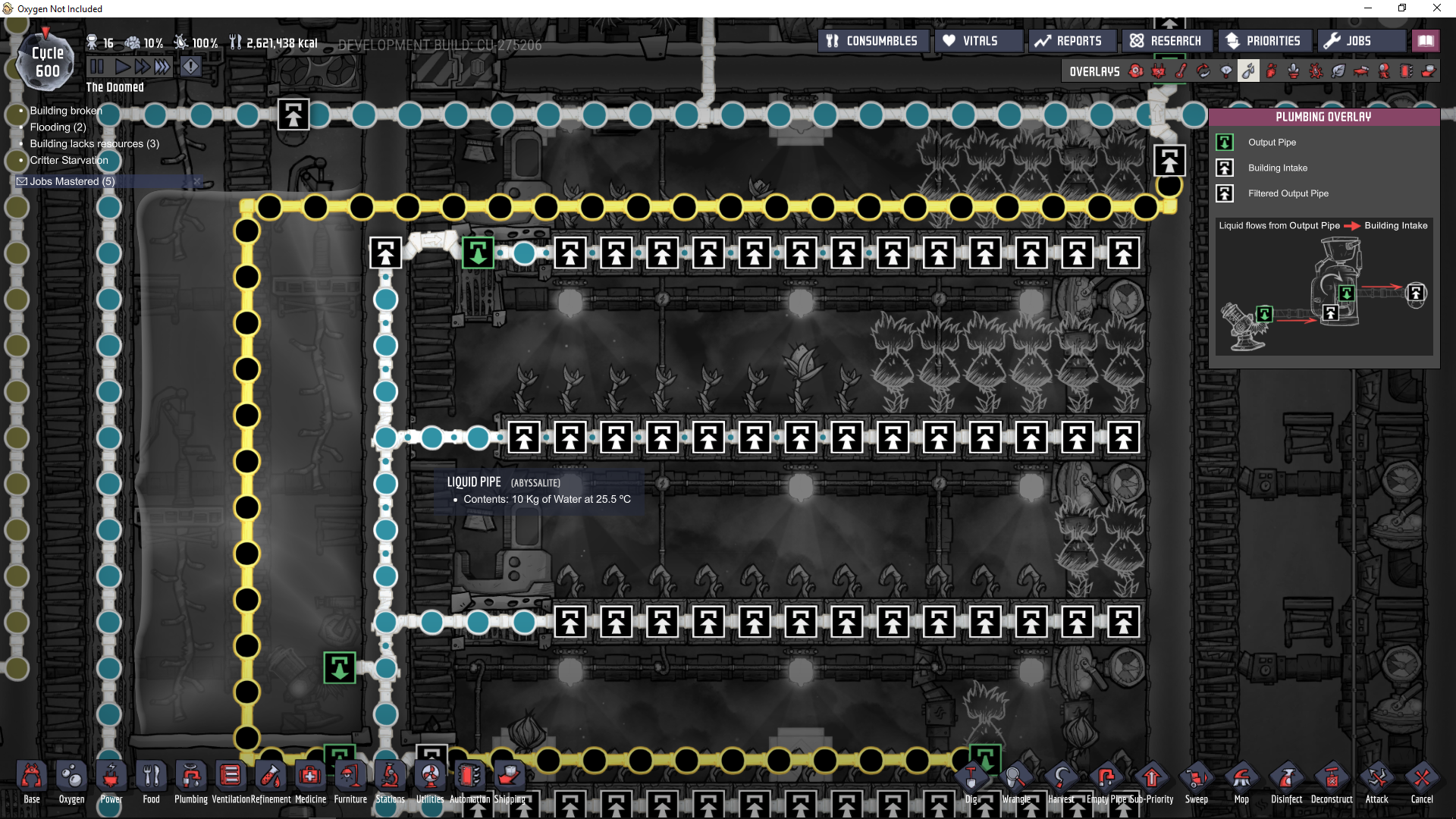Open the Germ overlay icon
Screen dimensions: 1456x819
1316,71
